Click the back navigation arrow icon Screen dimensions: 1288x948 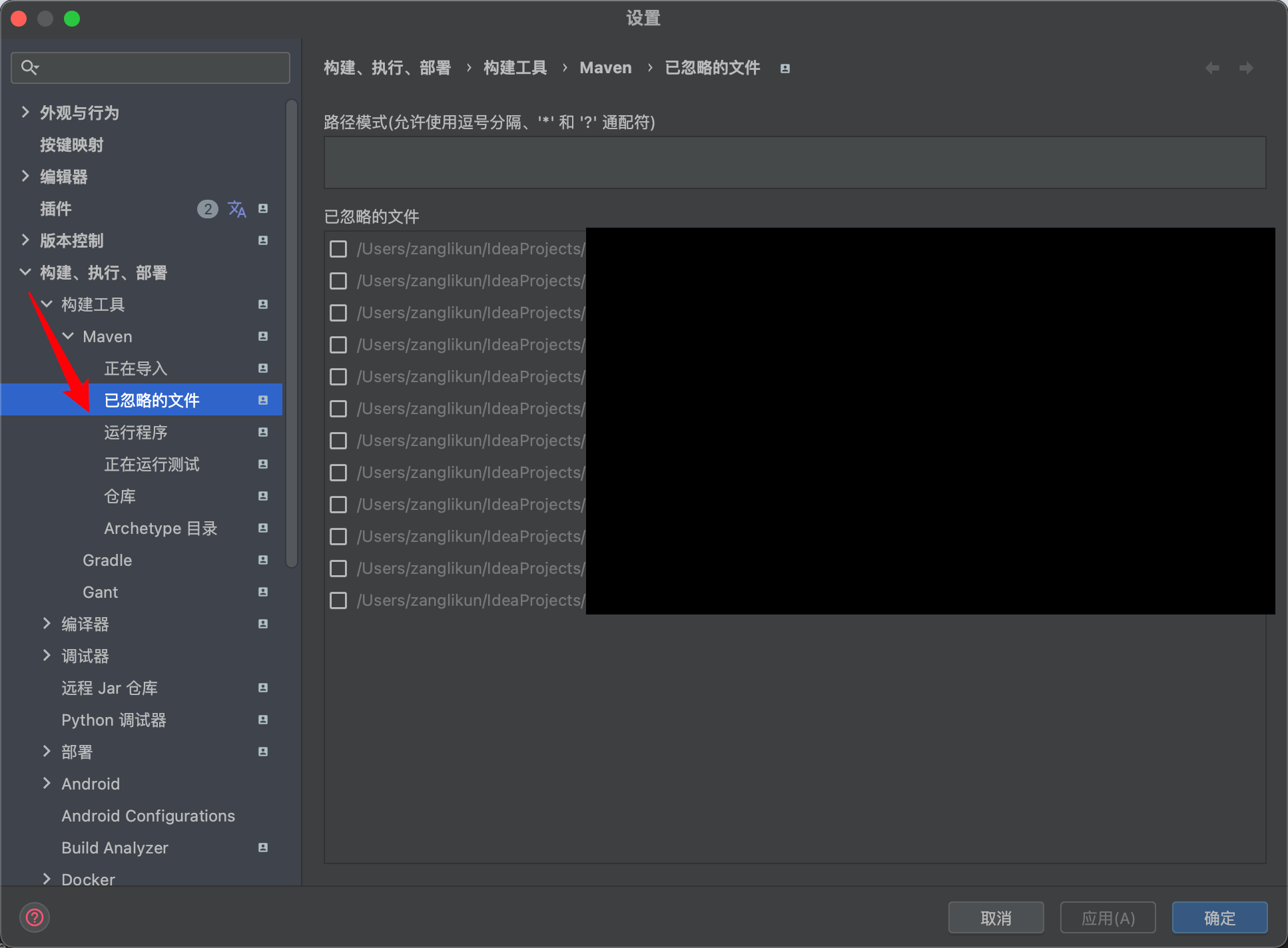pyautogui.click(x=1212, y=68)
